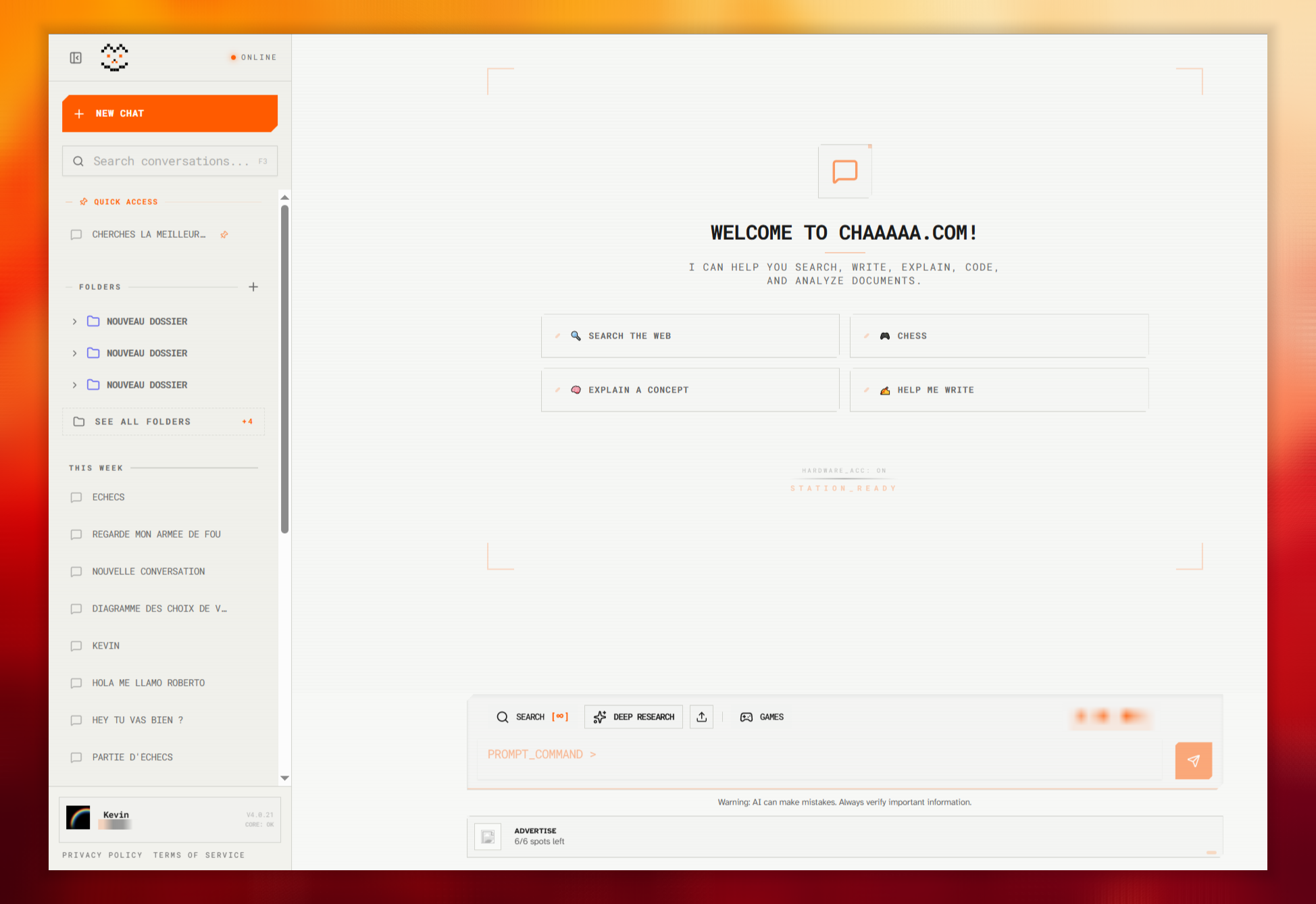This screenshot has height=904, width=1316.
Task: Open the Games menu
Action: pyautogui.click(x=762, y=717)
